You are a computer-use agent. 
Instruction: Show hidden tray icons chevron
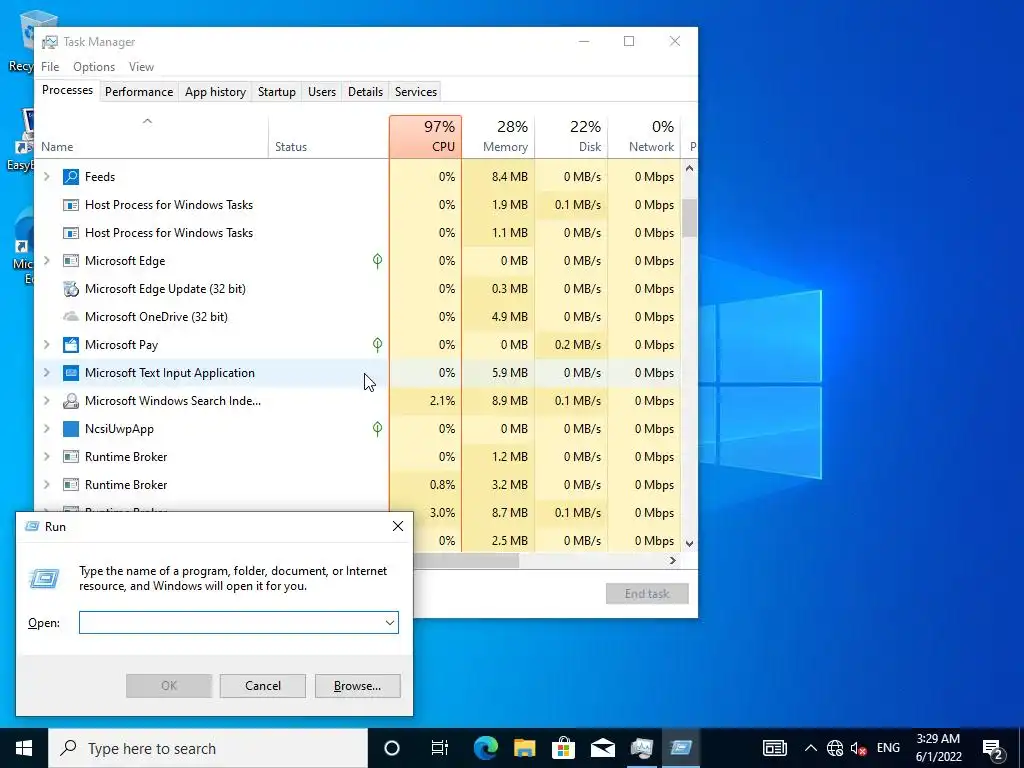coord(810,748)
